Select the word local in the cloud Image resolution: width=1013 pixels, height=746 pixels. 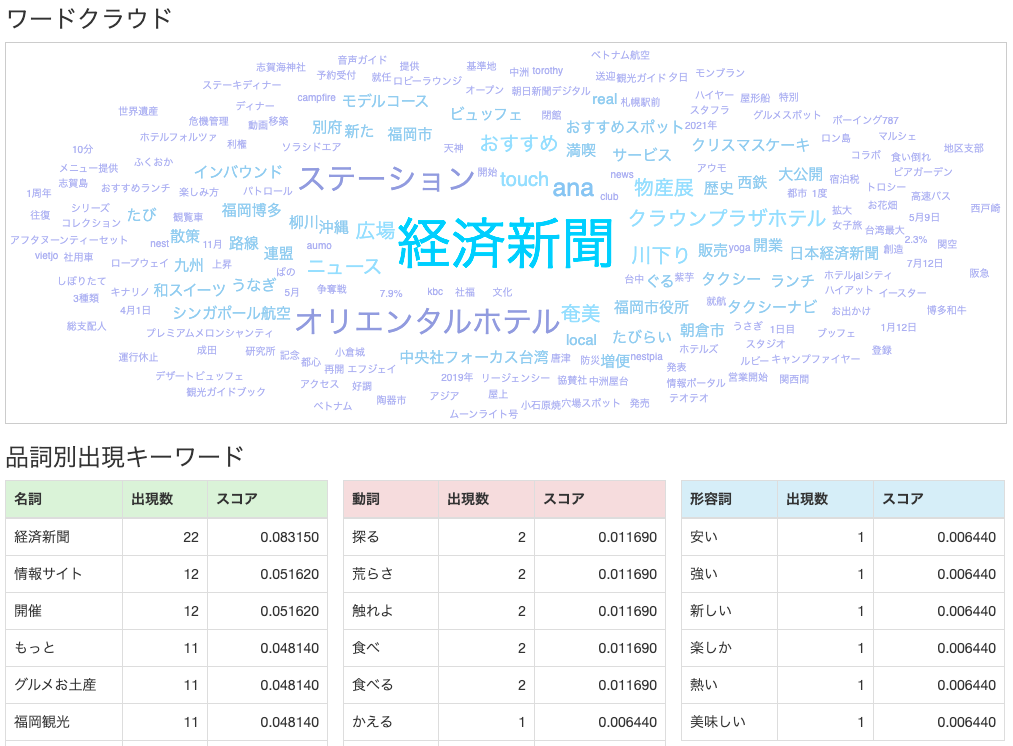[x=581, y=340]
